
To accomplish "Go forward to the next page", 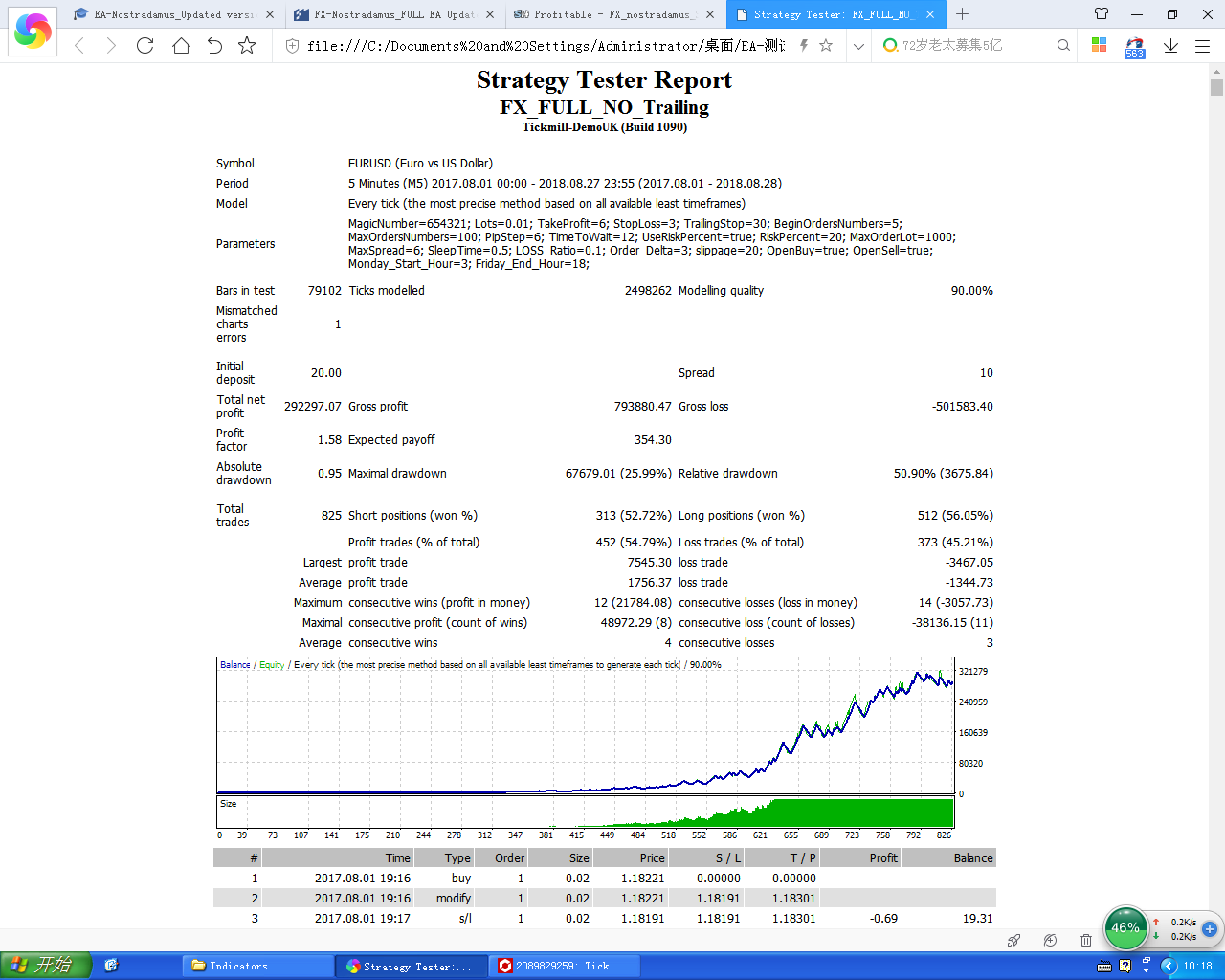I will coord(111,45).
